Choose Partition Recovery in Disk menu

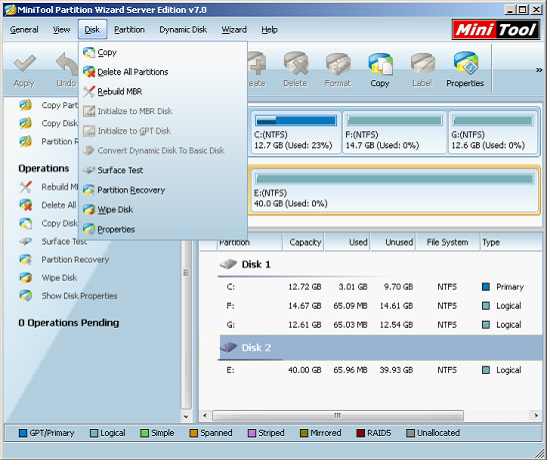[163, 190]
